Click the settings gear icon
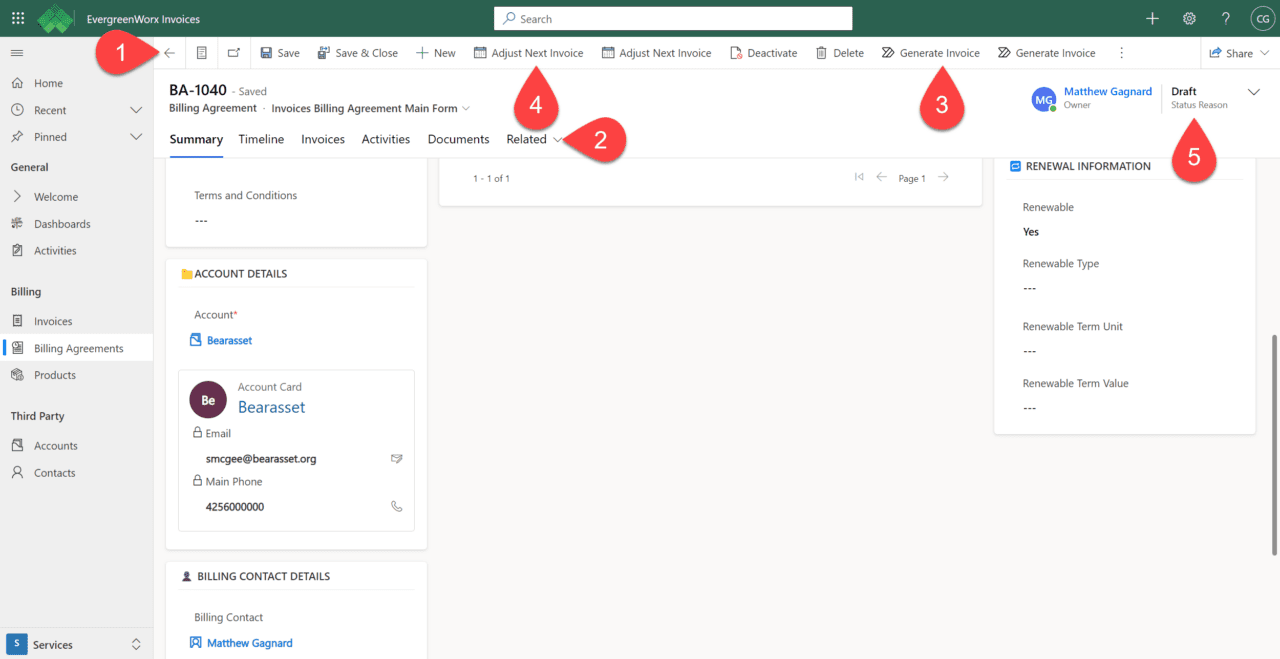This screenshot has height=659, width=1280. coord(1189,18)
